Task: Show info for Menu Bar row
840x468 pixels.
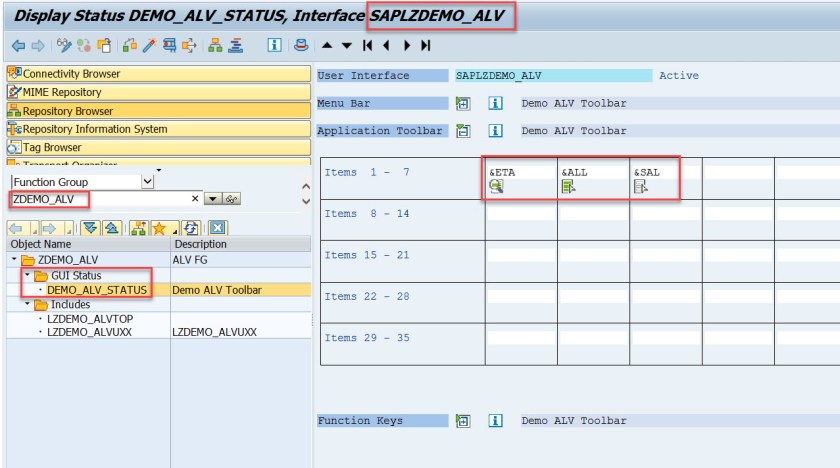Action: click(496, 103)
